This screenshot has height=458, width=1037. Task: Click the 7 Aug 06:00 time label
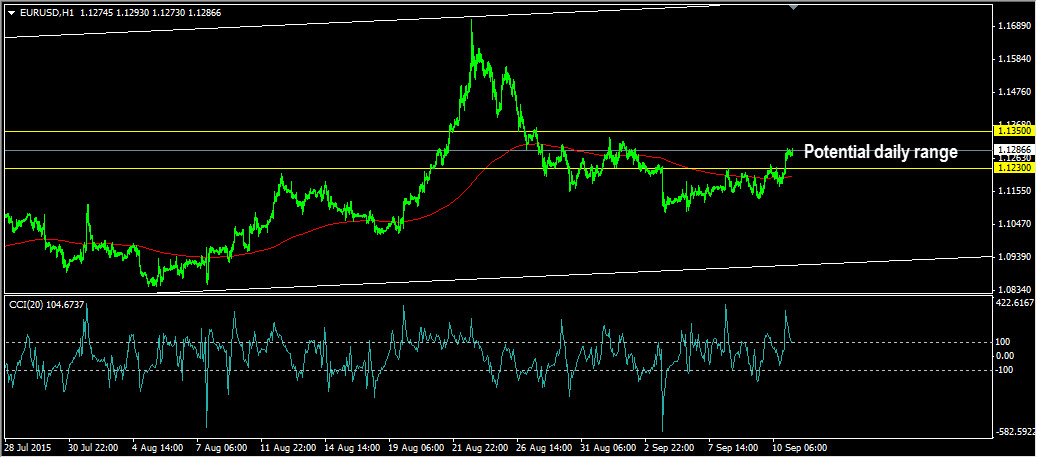222,447
